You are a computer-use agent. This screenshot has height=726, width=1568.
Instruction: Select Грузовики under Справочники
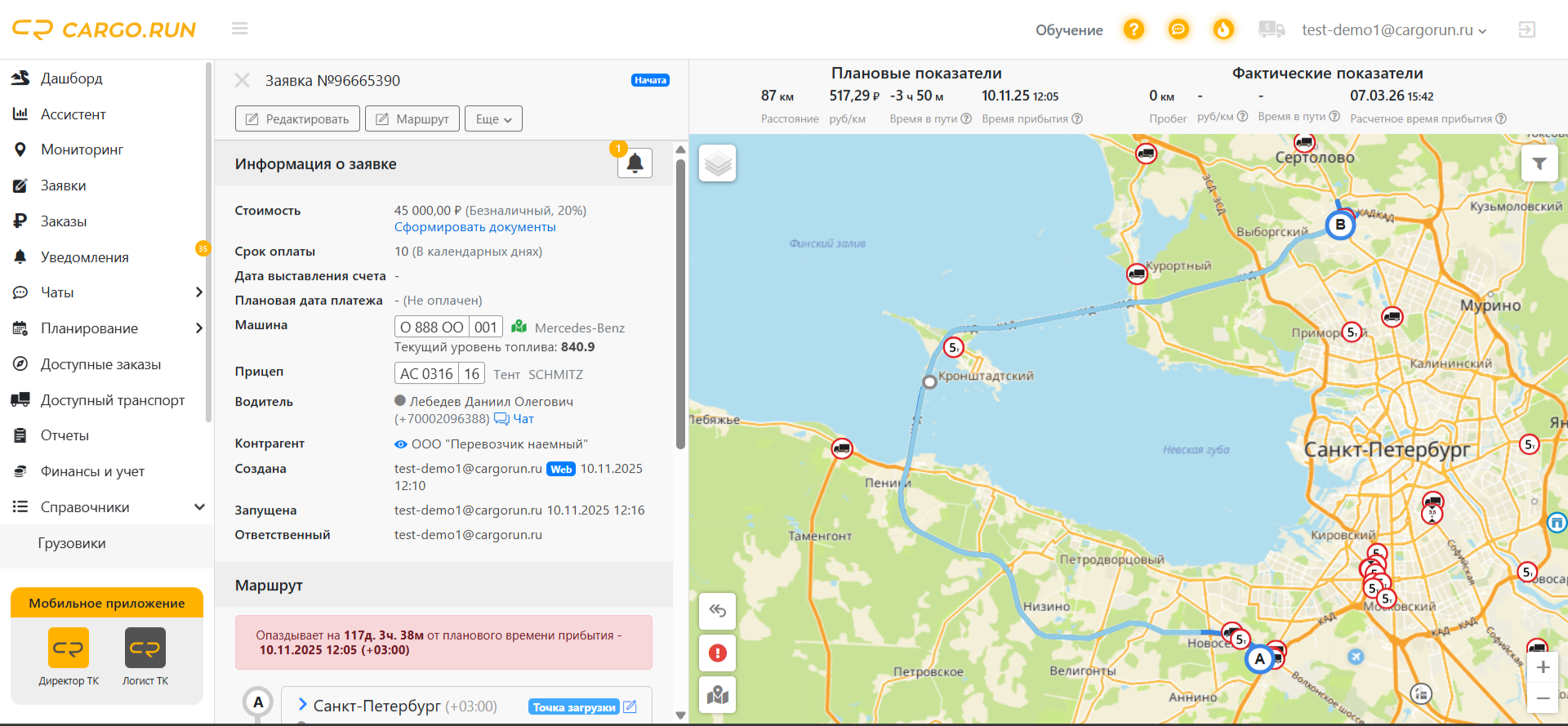point(72,543)
